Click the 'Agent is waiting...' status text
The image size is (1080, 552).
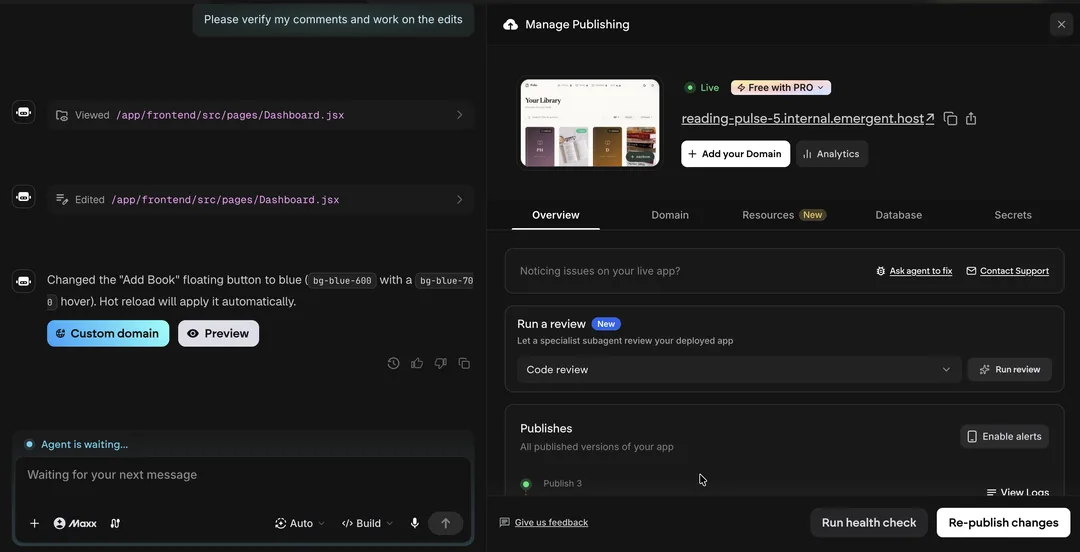(x=84, y=444)
